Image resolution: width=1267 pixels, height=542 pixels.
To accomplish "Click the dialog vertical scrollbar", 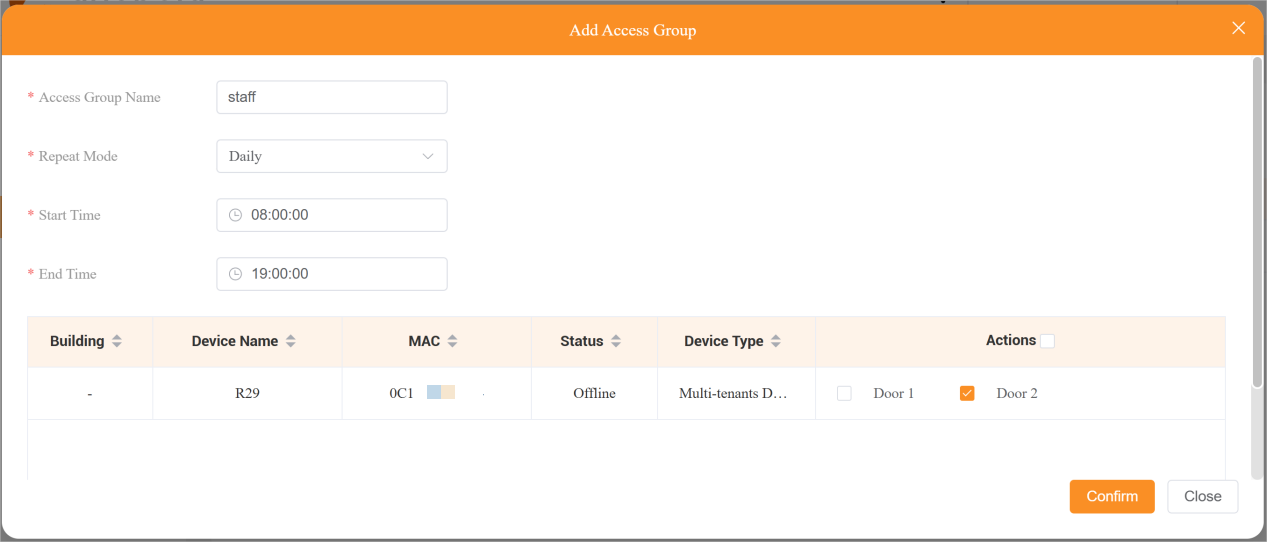I will tap(1257, 222).
